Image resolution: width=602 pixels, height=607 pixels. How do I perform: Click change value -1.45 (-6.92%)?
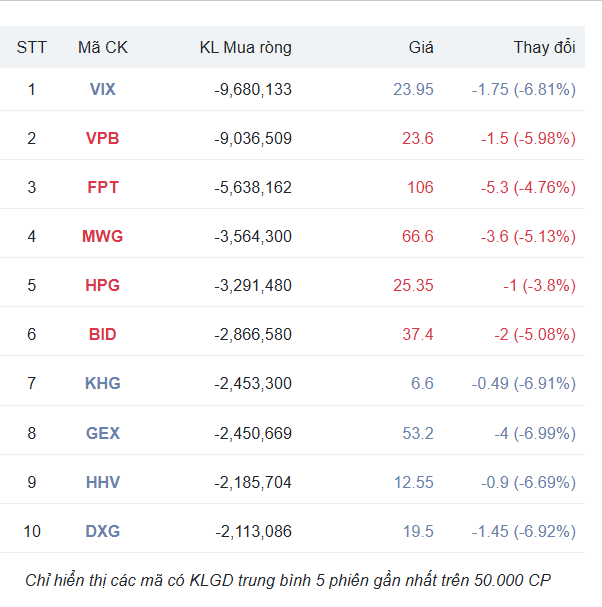pyautogui.click(x=523, y=532)
